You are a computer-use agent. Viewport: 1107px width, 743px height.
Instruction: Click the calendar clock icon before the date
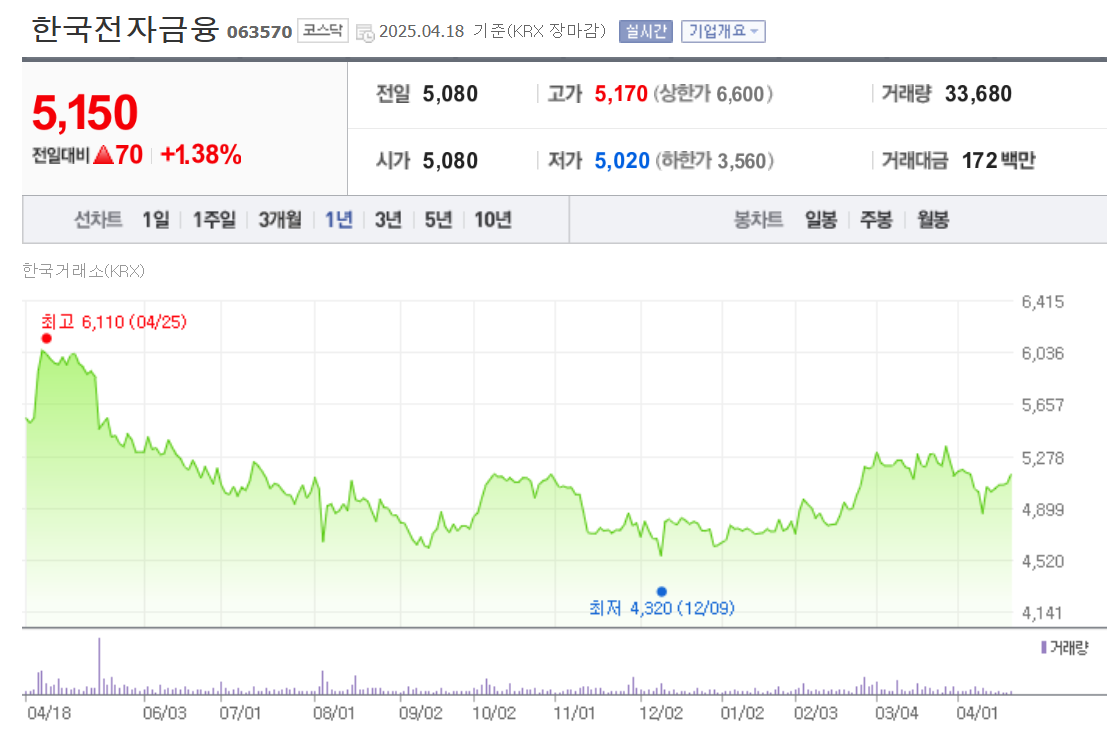pyautogui.click(x=365, y=32)
